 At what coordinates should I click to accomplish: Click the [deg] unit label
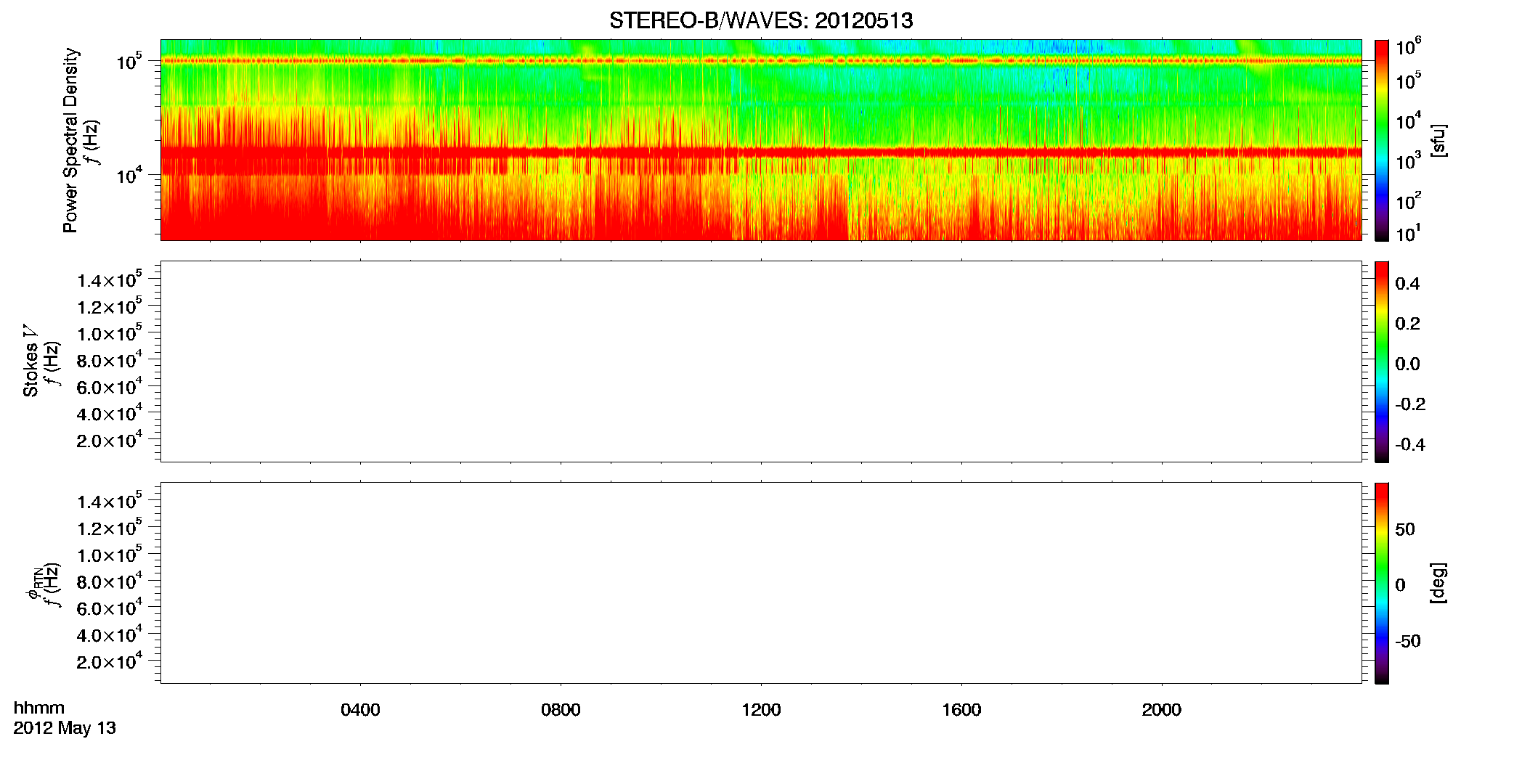click(x=1438, y=583)
